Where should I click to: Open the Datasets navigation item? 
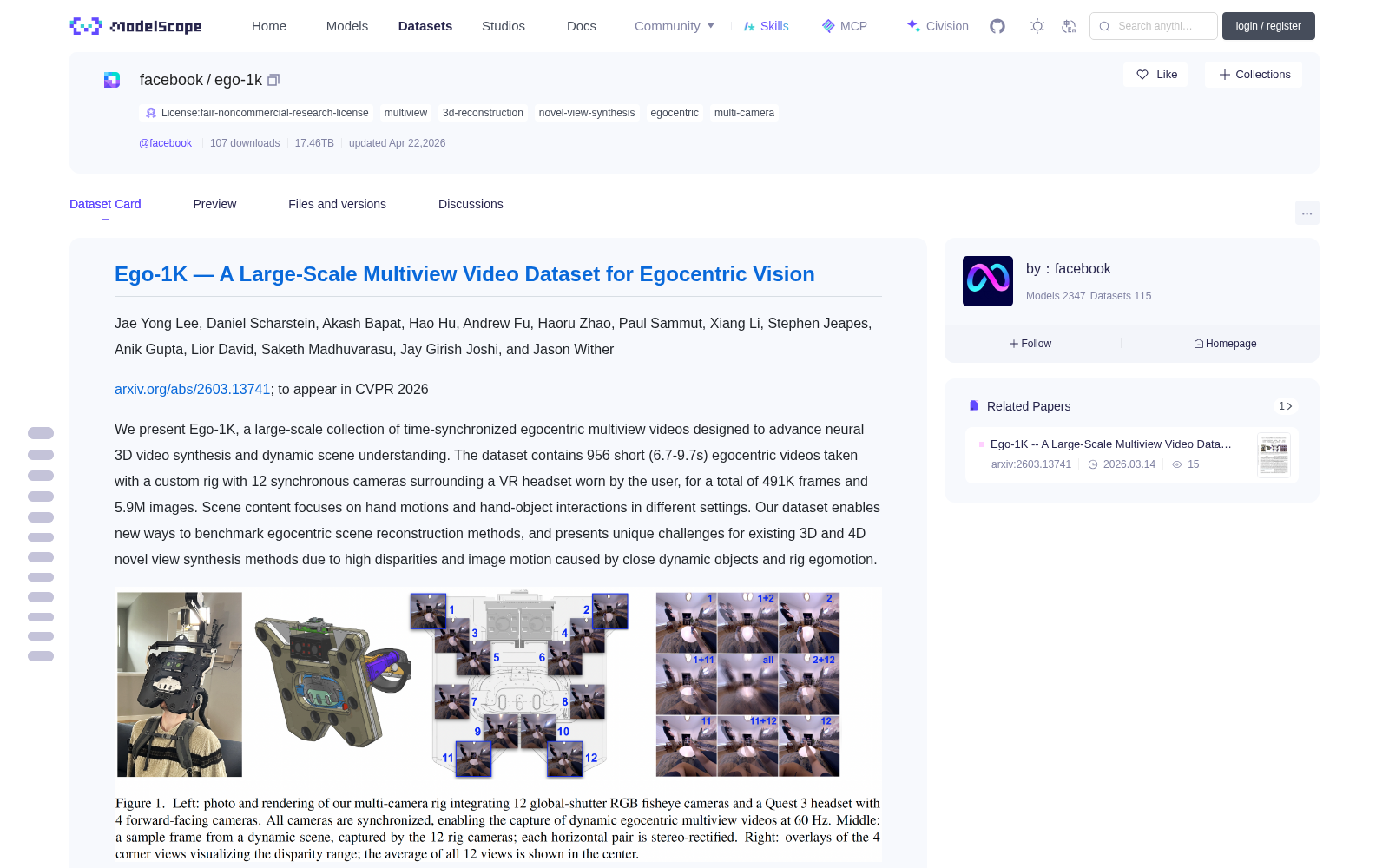(425, 26)
